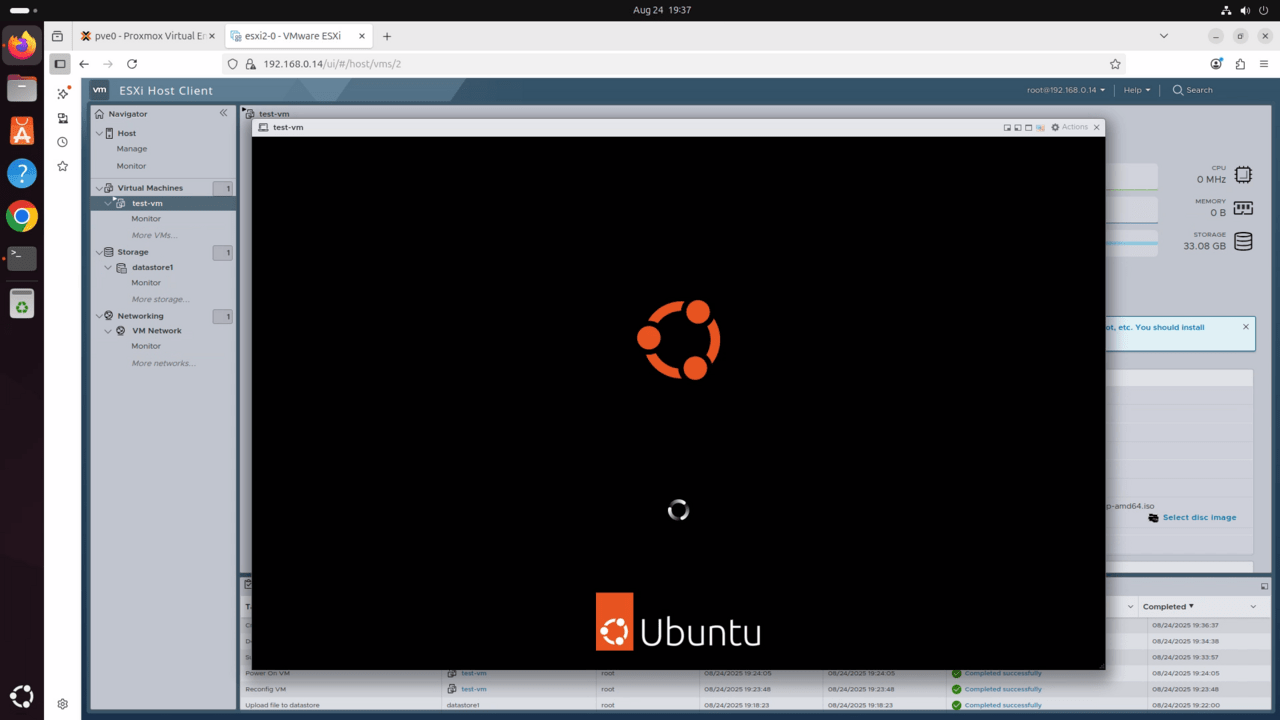
Task: Reload the current page
Action: coord(132,64)
